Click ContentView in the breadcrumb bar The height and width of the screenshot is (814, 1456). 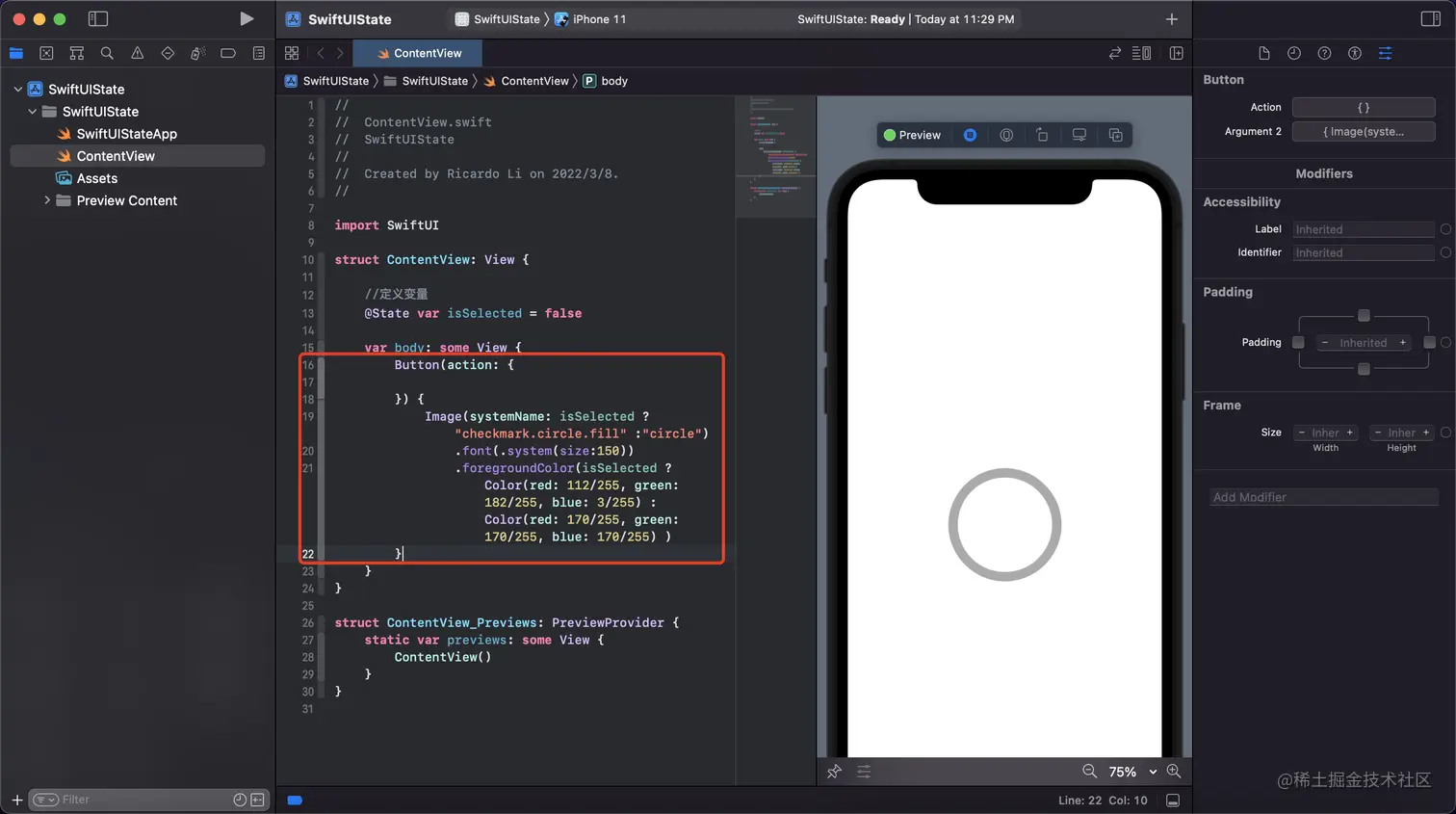pyautogui.click(x=527, y=81)
